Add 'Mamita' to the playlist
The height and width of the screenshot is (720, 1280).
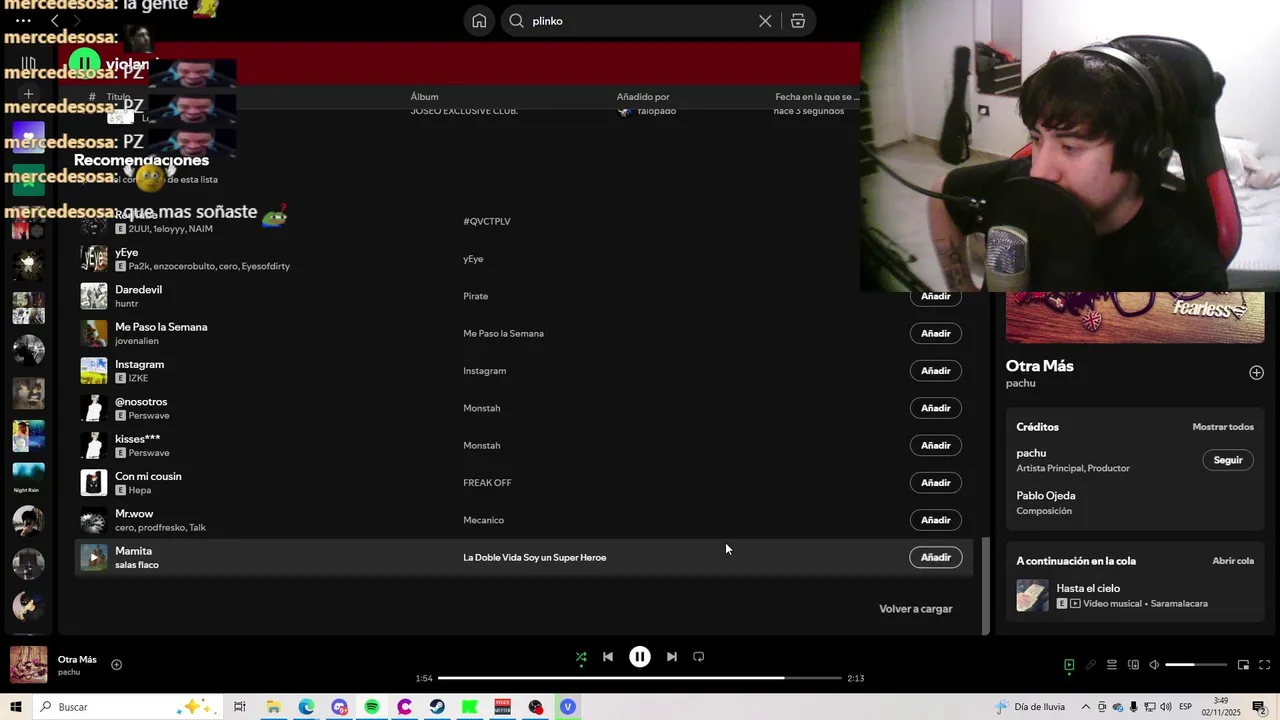(x=935, y=557)
